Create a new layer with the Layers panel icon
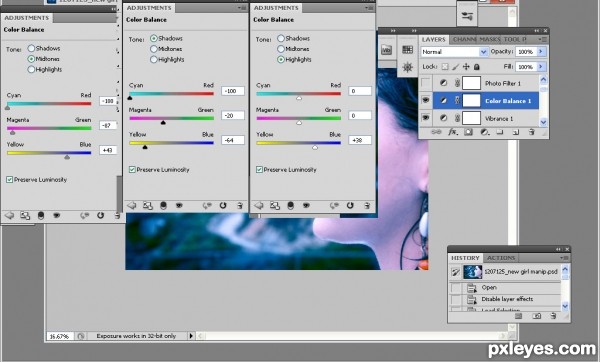 click(x=515, y=132)
